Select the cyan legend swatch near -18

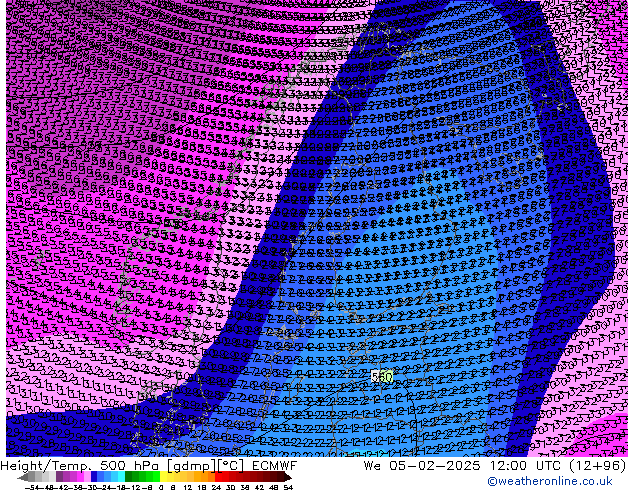coord(121,477)
